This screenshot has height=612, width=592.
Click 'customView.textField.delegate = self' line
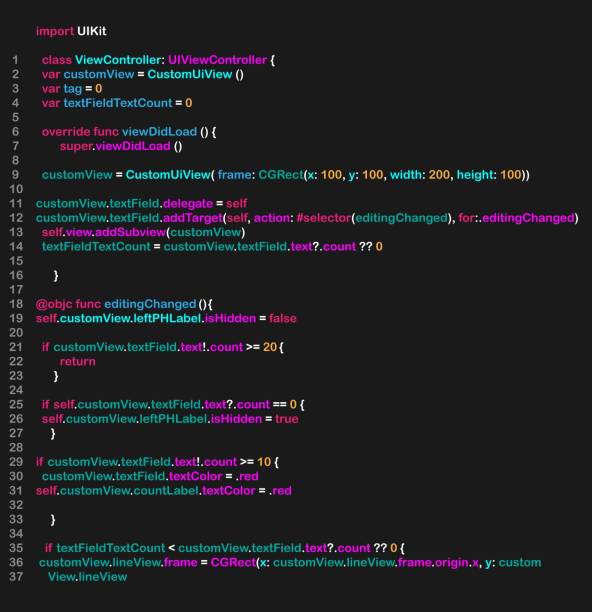[x=141, y=204]
